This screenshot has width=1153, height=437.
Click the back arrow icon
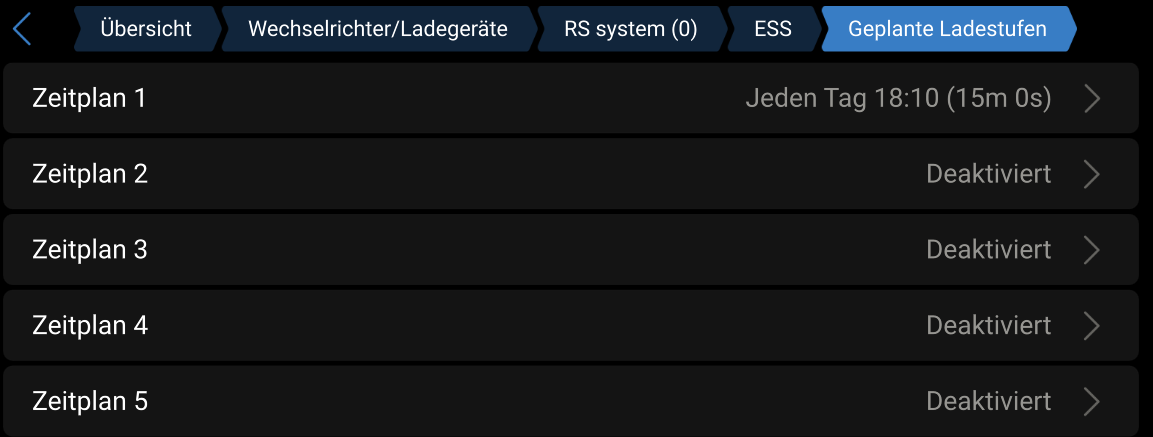click(x=22, y=29)
